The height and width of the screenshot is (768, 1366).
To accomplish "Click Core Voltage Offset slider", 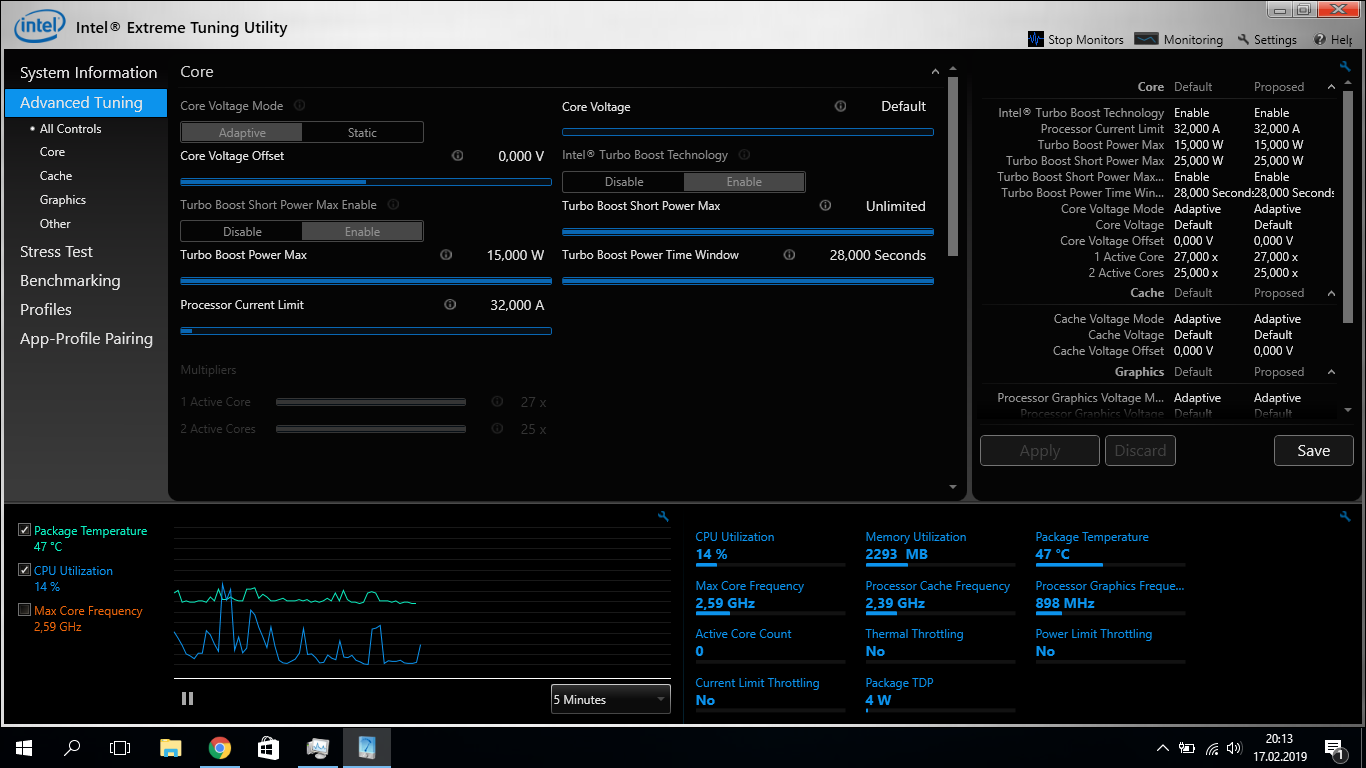I will [366, 182].
